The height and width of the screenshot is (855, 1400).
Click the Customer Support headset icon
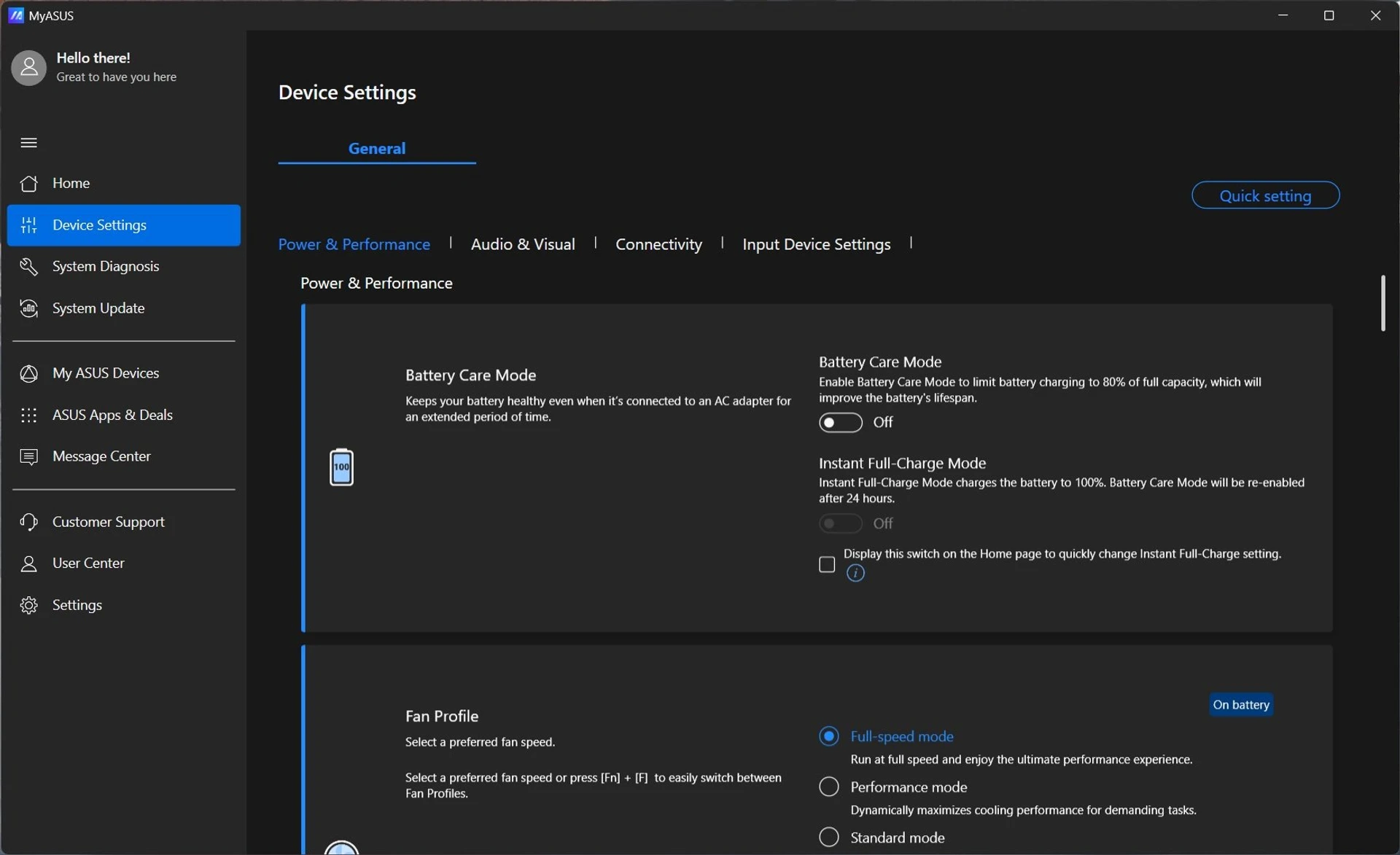tap(29, 522)
